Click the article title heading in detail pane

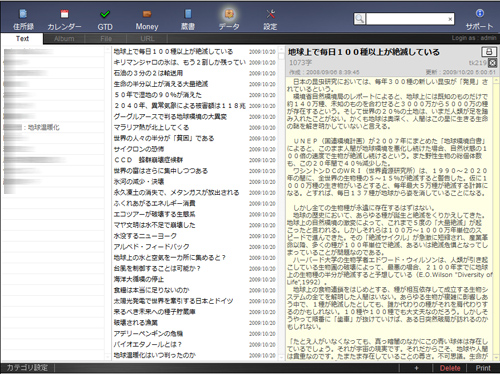364,52
